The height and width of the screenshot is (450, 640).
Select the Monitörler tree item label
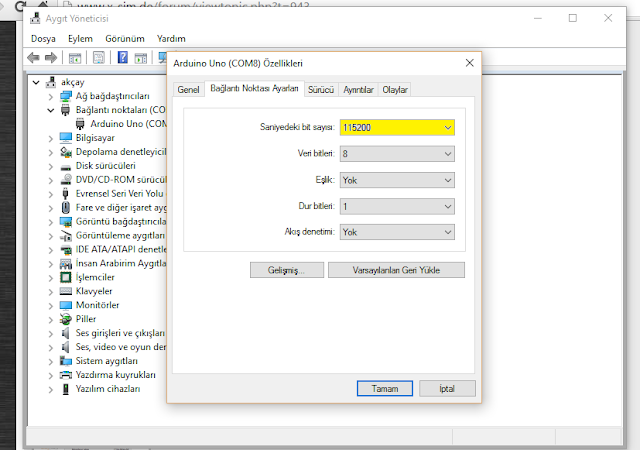click(x=98, y=305)
